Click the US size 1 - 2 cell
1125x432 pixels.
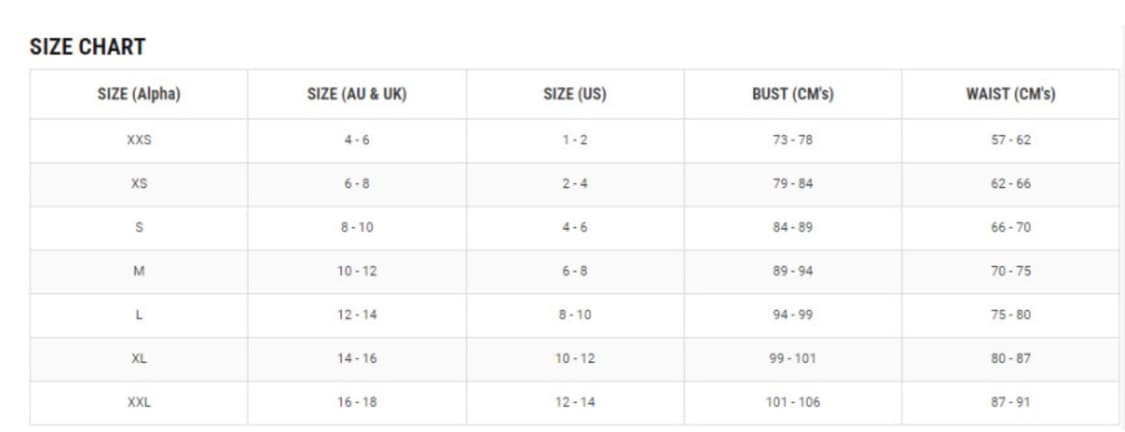coord(575,140)
